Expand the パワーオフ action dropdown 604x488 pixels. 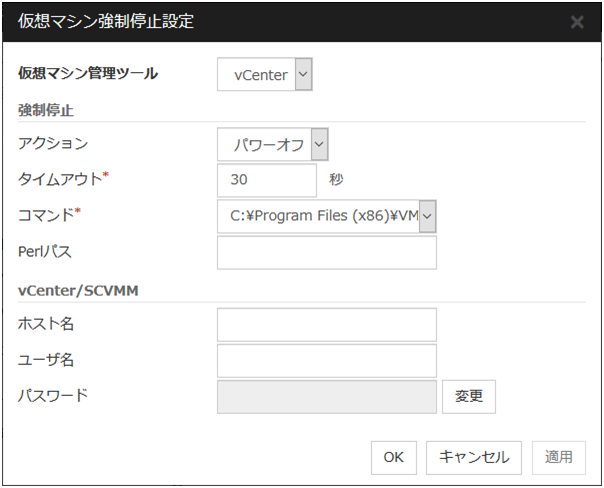tap(273, 145)
